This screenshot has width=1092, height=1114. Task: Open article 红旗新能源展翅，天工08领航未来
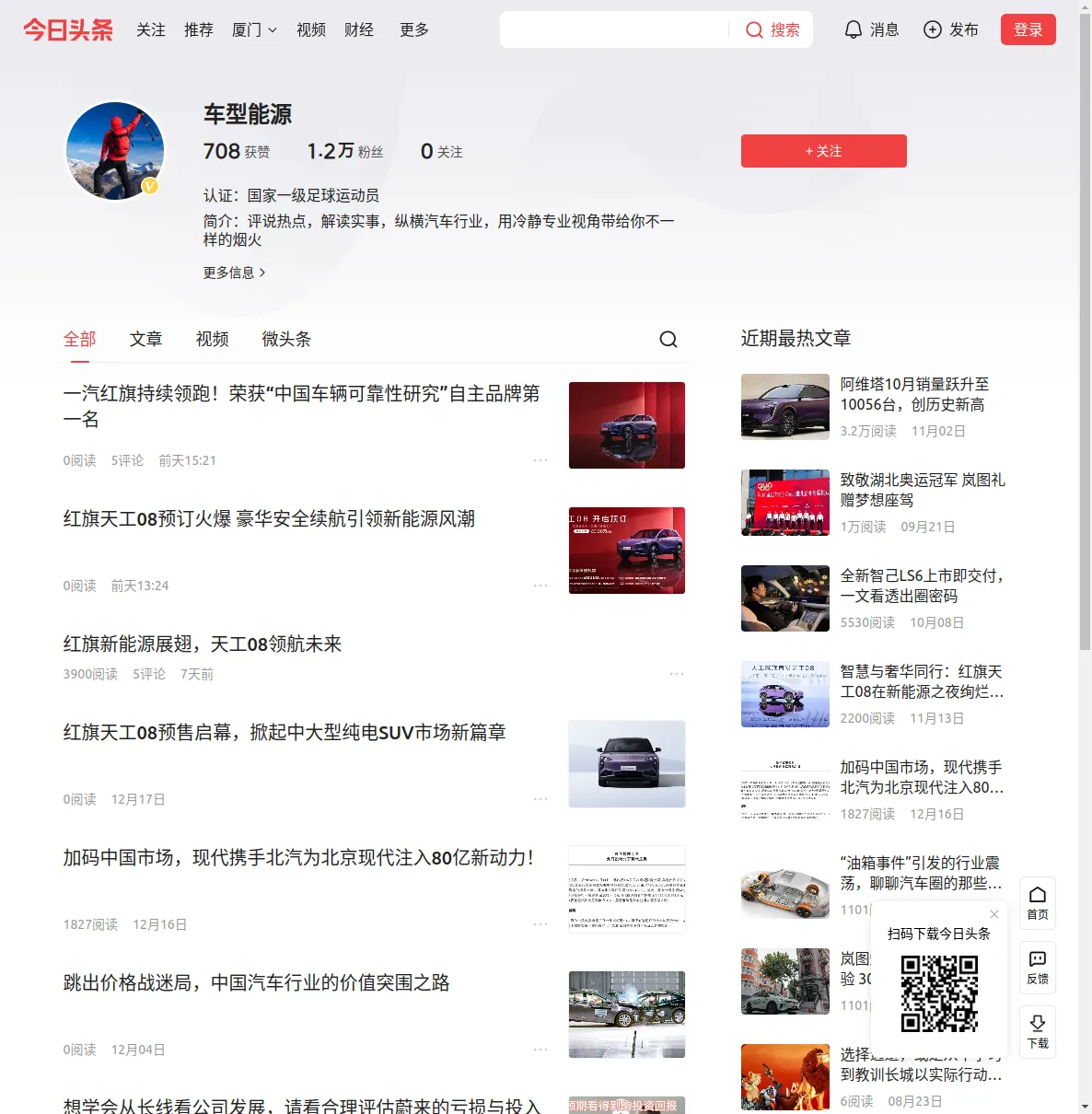tap(203, 644)
